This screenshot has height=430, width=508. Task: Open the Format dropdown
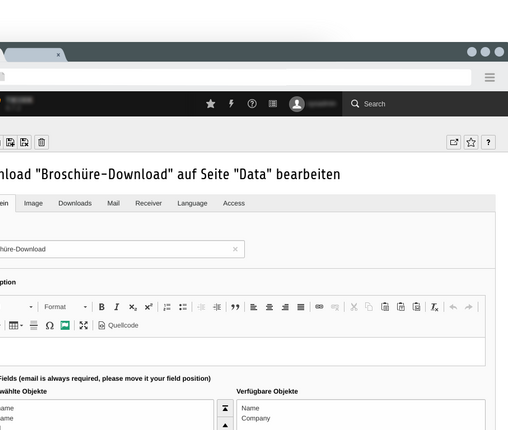coord(65,307)
